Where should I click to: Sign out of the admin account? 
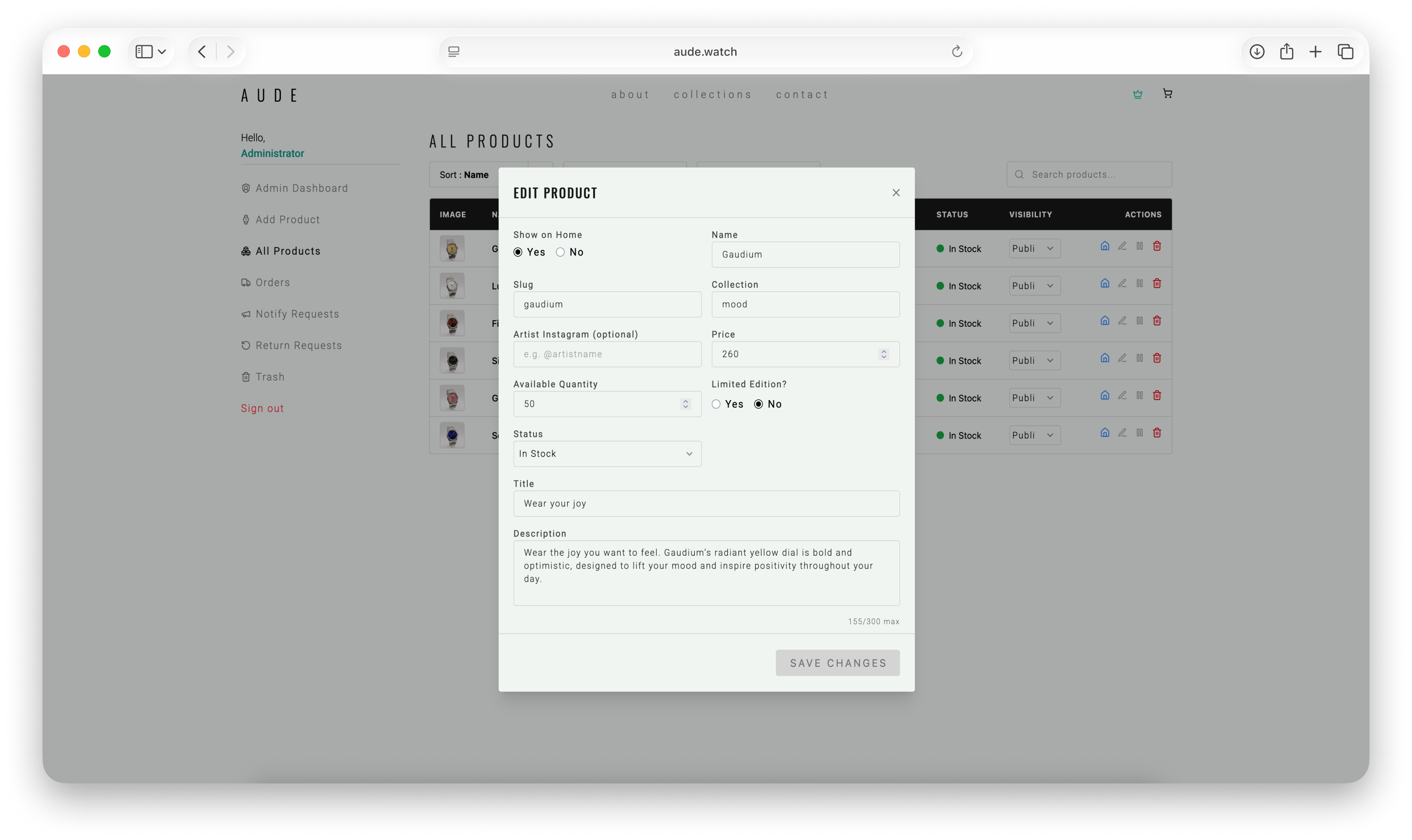coord(262,408)
